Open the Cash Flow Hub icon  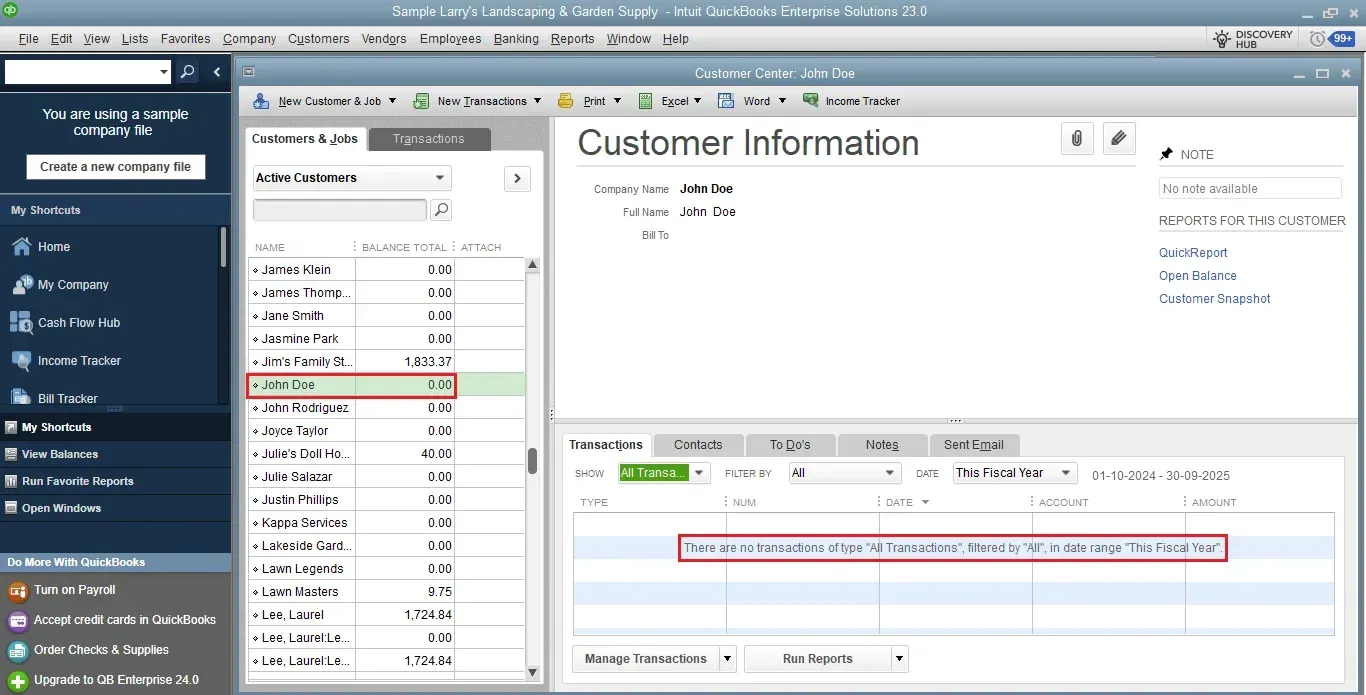tap(21, 323)
